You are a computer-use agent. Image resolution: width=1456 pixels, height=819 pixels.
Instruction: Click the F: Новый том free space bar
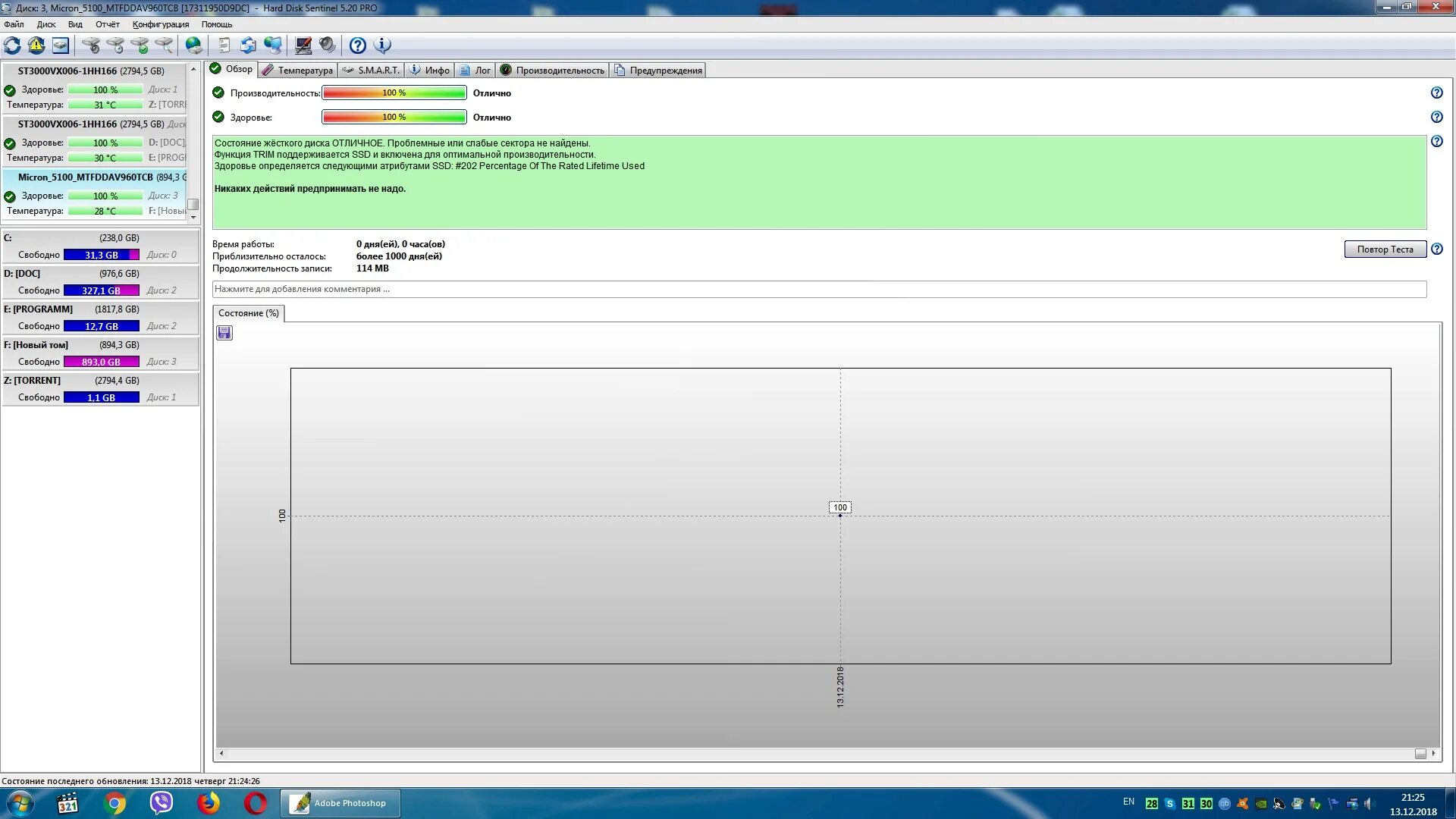101,362
